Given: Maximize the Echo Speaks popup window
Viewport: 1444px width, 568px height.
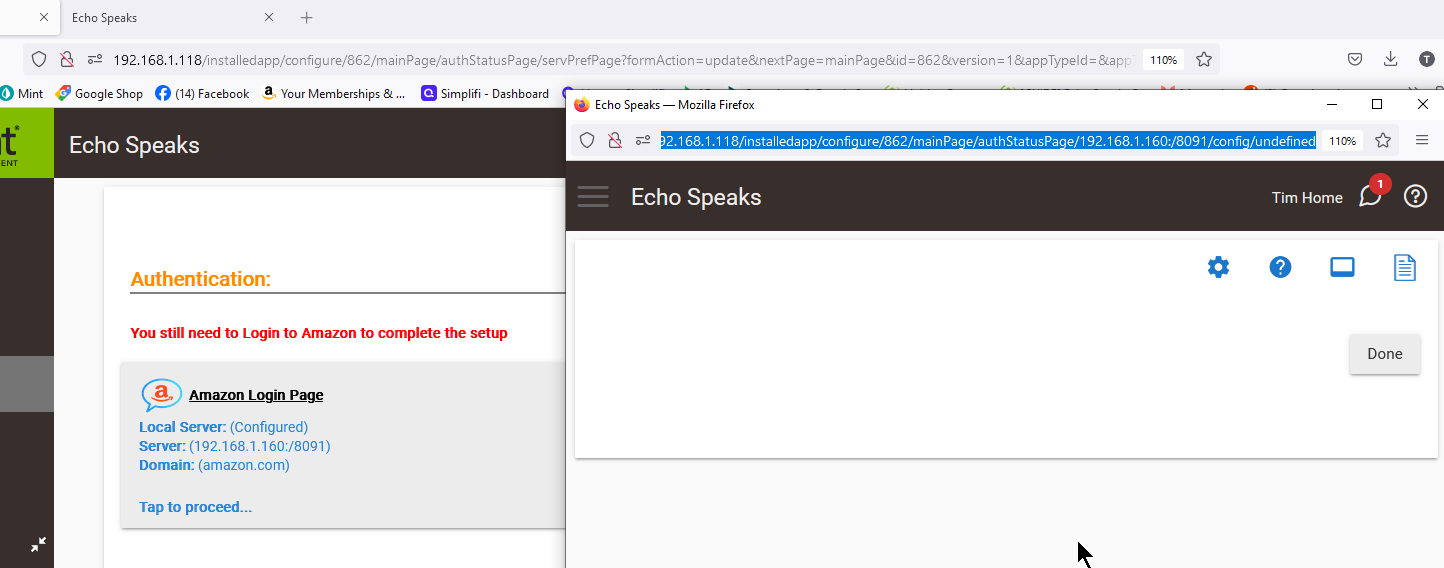Looking at the screenshot, I should (1377, 104).
